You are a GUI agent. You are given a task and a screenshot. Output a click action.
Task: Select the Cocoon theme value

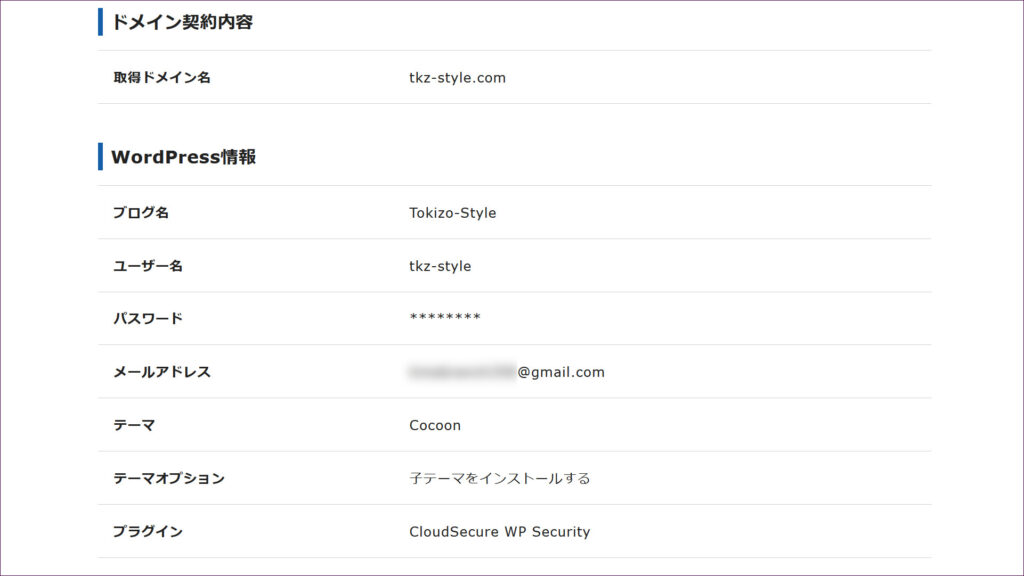435,425
